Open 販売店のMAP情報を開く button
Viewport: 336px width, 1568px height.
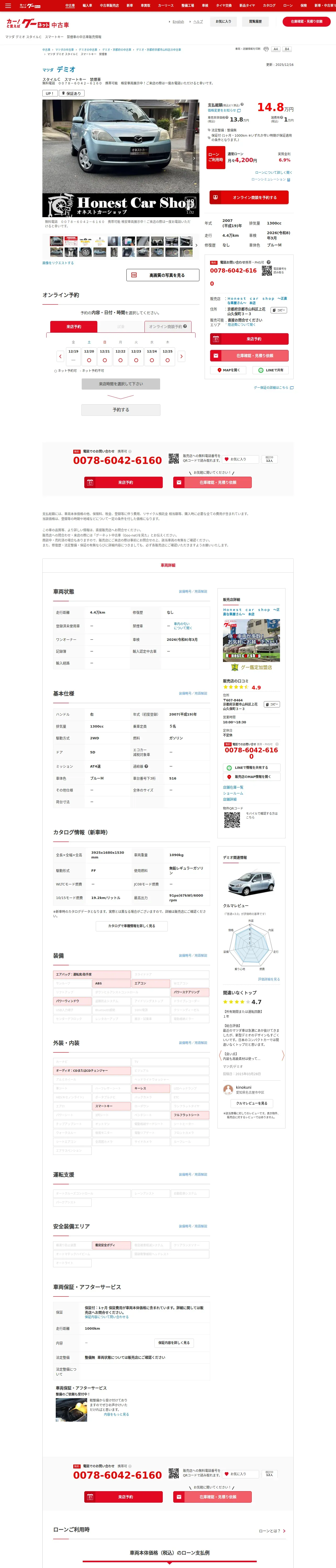point(251,777)
